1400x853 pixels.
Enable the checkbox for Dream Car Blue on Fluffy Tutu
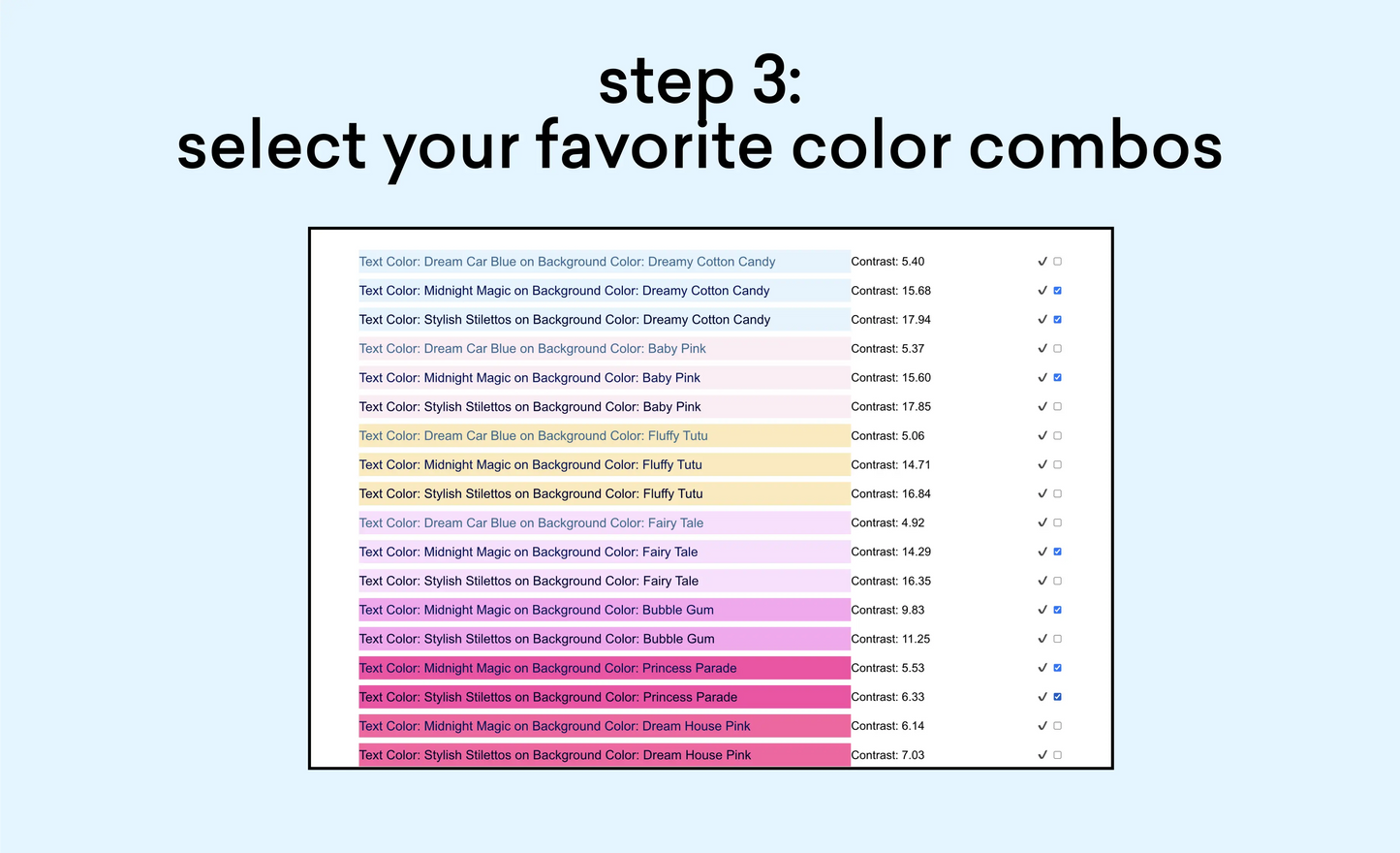(1057, 435)
